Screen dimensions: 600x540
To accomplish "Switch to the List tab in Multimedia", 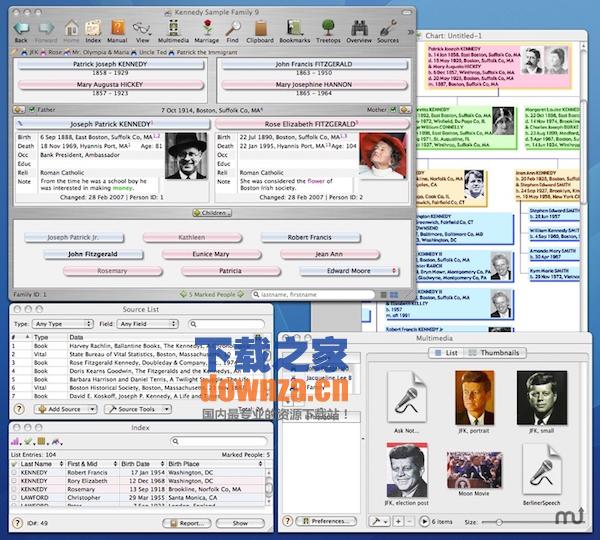I will tap(446, 353).
